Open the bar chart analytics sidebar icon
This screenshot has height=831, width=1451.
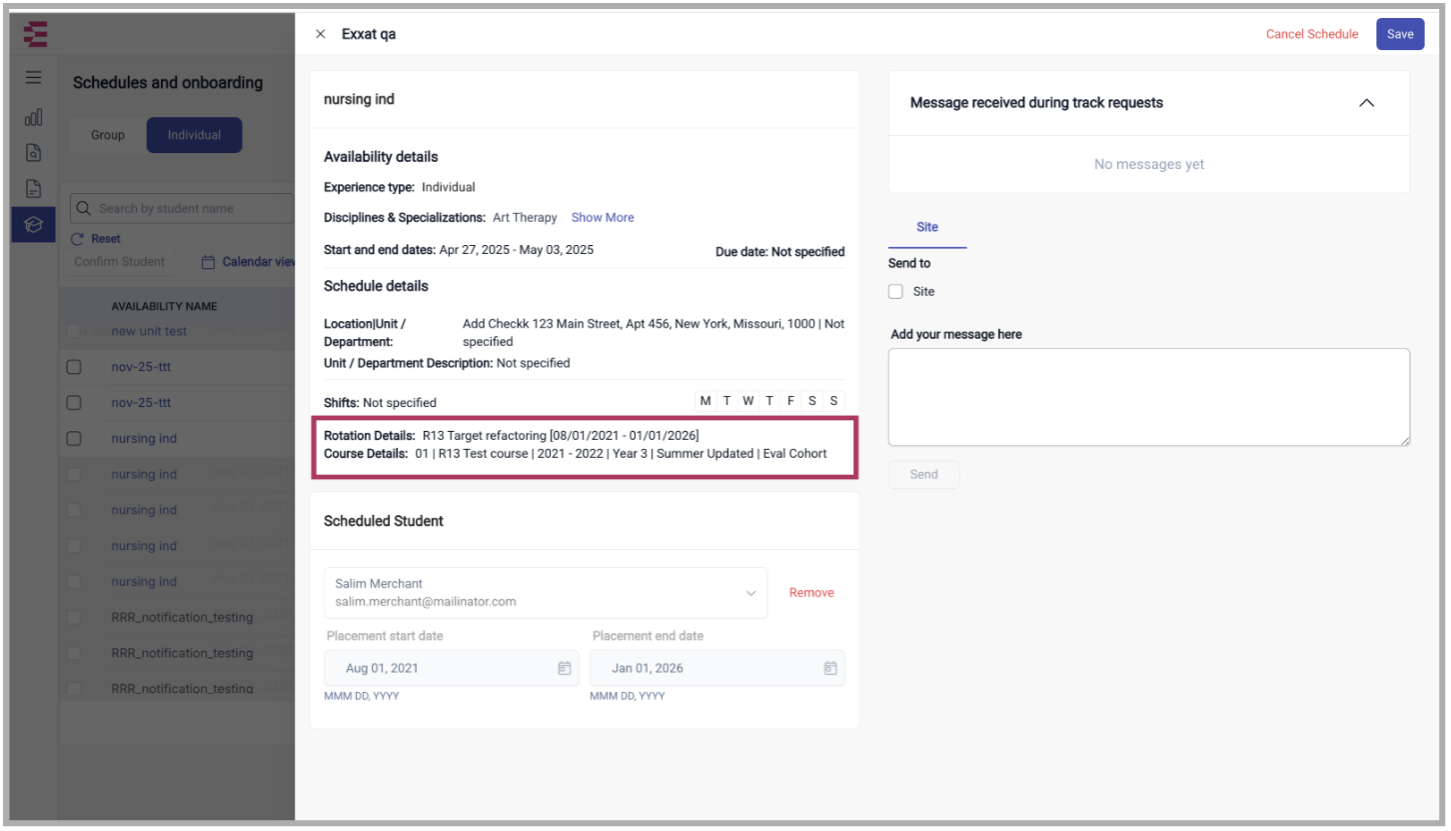[34, 117]
